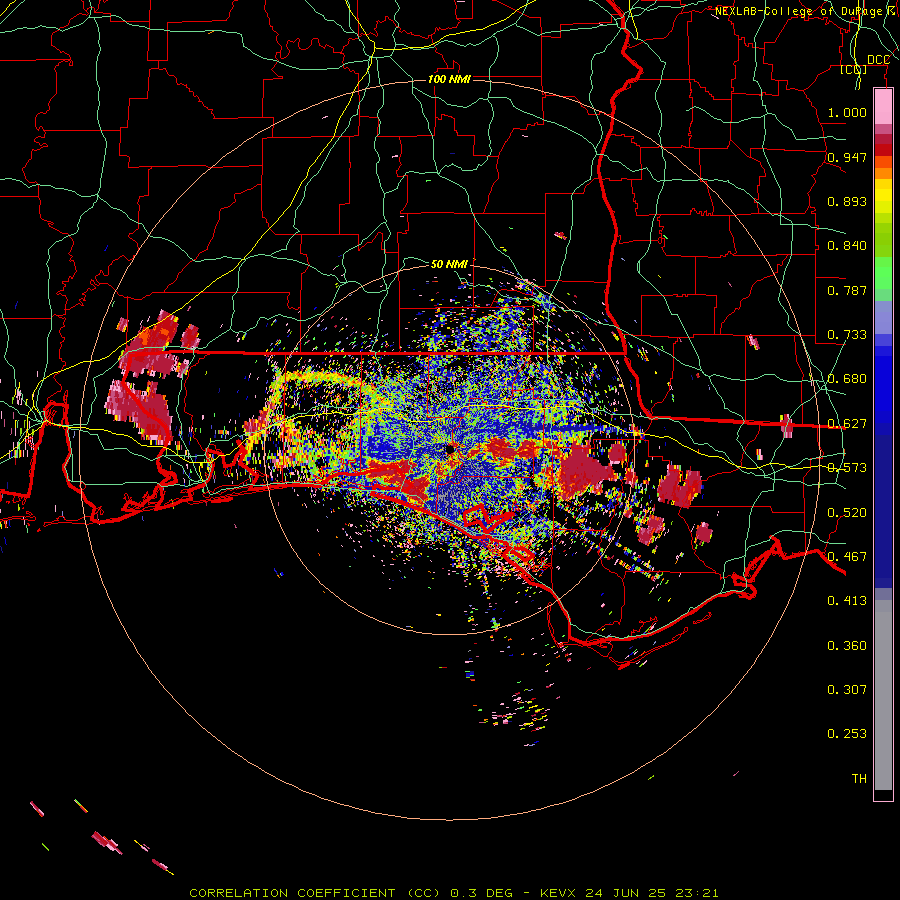Viewport: 900px width, 900px height.
Task: Click the KEVX station identifier
Action: pyautogui.click(x=560, y=893)
